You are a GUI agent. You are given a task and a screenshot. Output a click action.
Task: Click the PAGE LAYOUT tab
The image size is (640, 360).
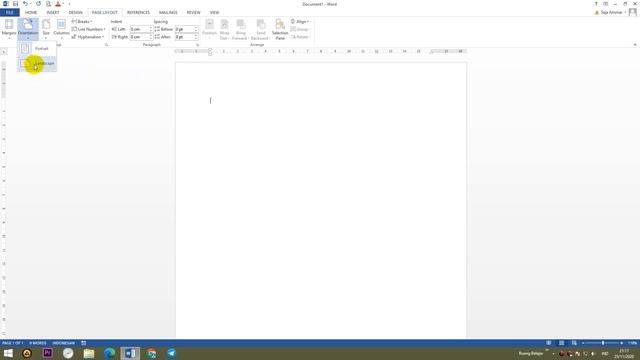coord(104,12)
